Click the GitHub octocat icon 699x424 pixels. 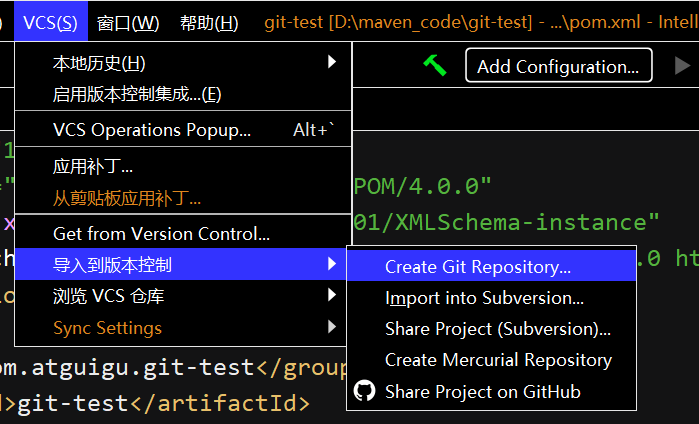click(x=365, y=391)
